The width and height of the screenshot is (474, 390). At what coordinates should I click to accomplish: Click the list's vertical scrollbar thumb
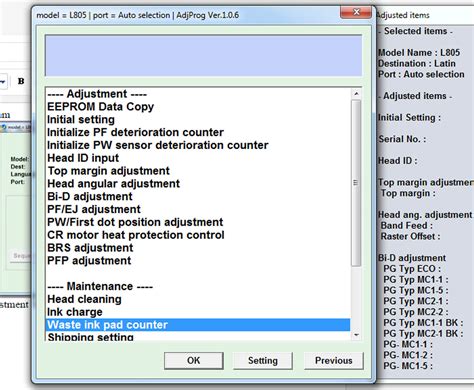pos(356,183)
